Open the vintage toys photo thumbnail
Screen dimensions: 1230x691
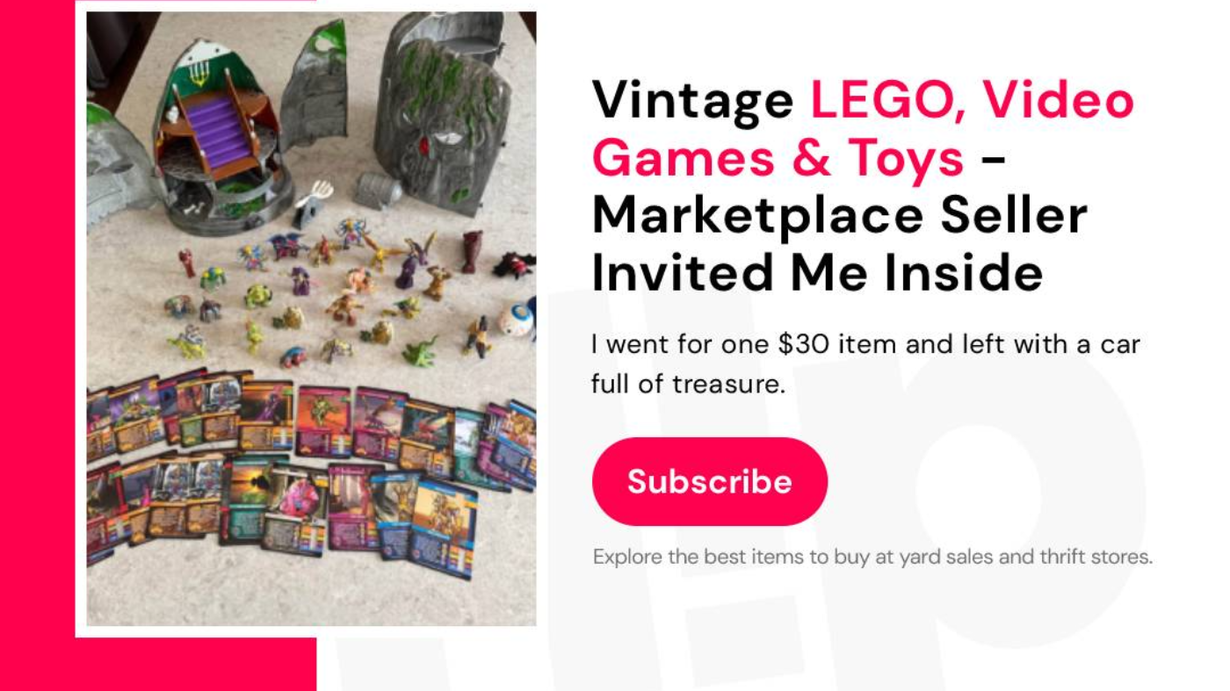click(x=311, y=319)
